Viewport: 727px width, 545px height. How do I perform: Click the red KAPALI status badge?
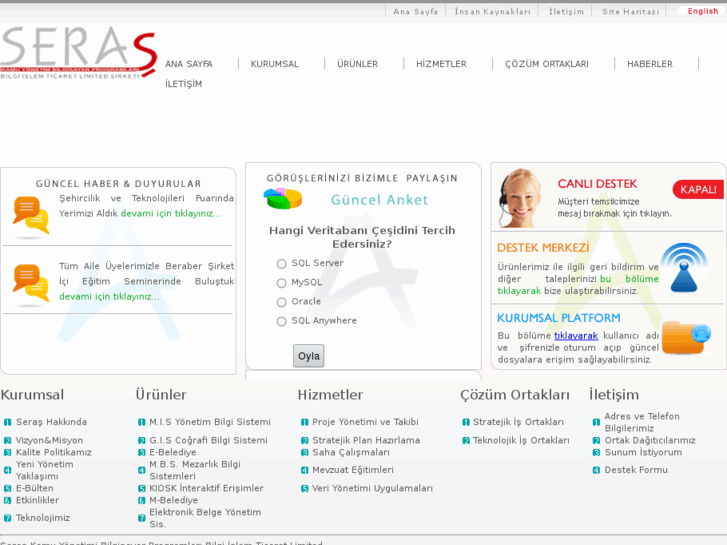click(x=698, y=189)
